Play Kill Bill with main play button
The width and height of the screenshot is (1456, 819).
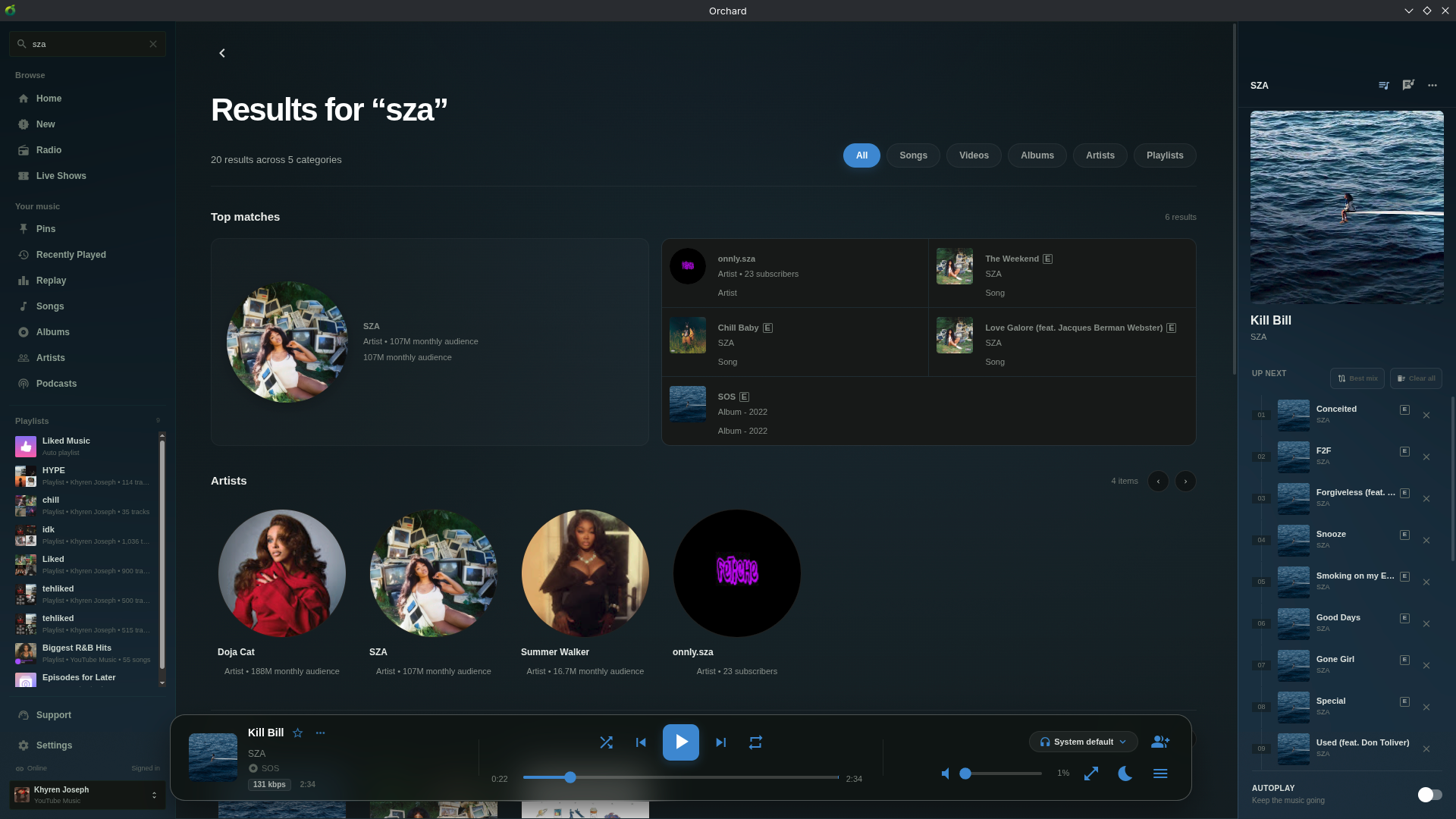pyautogui.click(x=681, y=742)
